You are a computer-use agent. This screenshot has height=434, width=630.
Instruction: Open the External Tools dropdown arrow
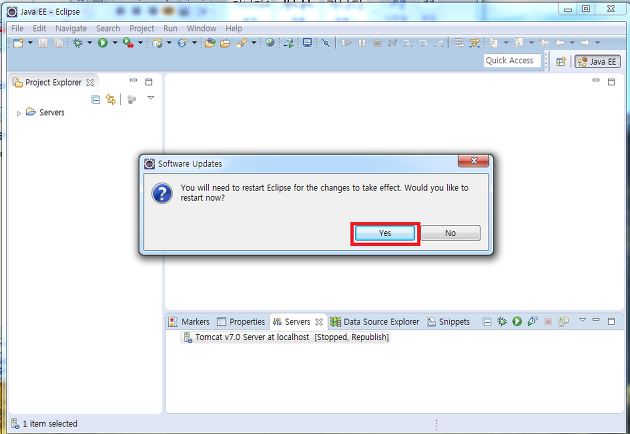(x=140, y=43)
